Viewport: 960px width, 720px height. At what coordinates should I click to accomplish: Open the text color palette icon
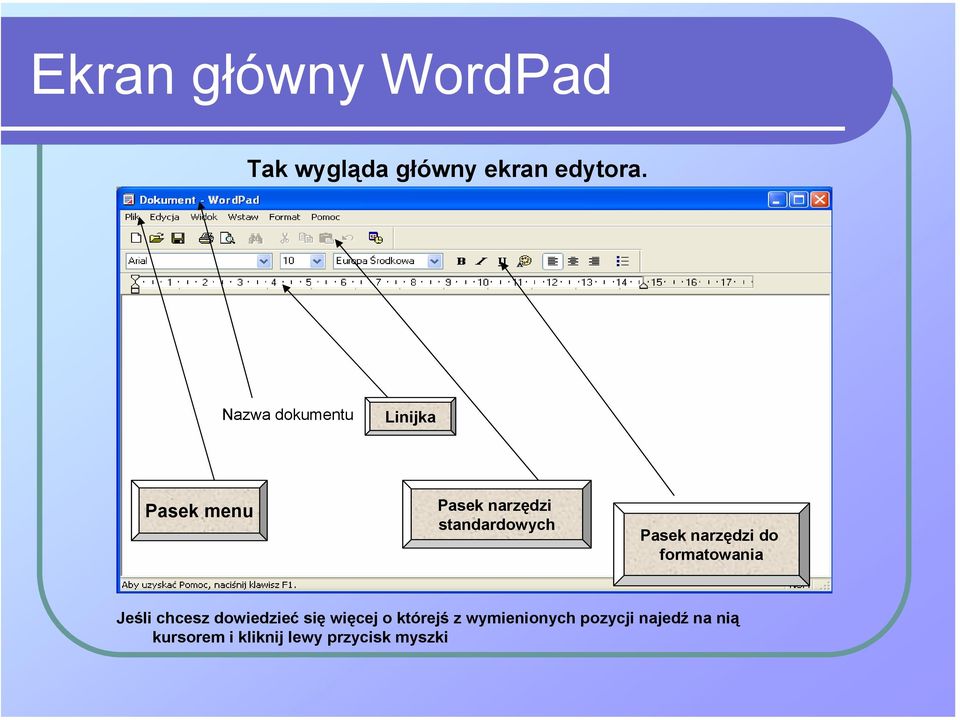click(524, 261)
